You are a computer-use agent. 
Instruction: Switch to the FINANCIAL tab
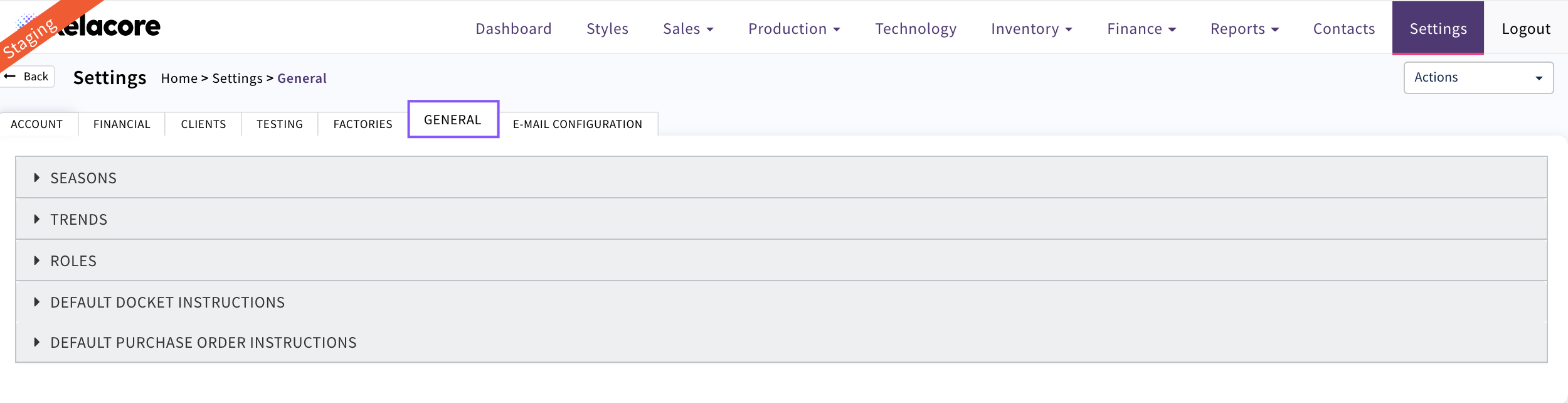pyautogui.click(x=122, y=124)
